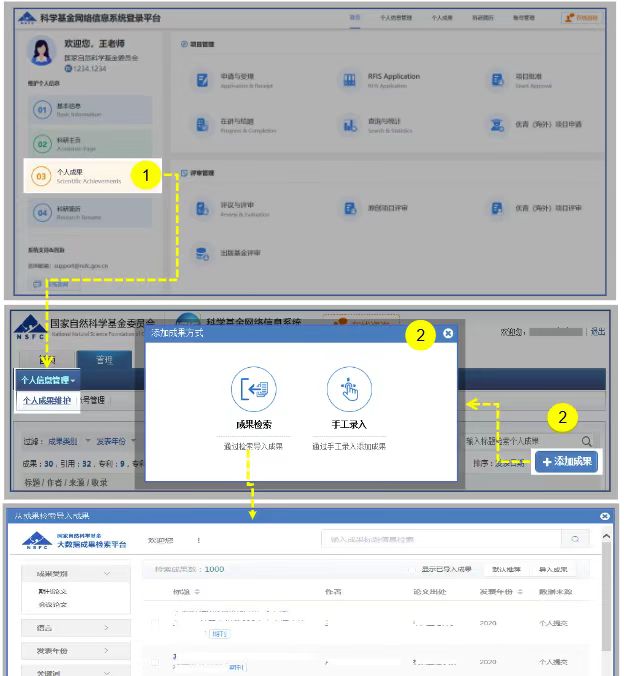
Task: Open the 出版基金评审 icon
Action: (x=202, y=254)
